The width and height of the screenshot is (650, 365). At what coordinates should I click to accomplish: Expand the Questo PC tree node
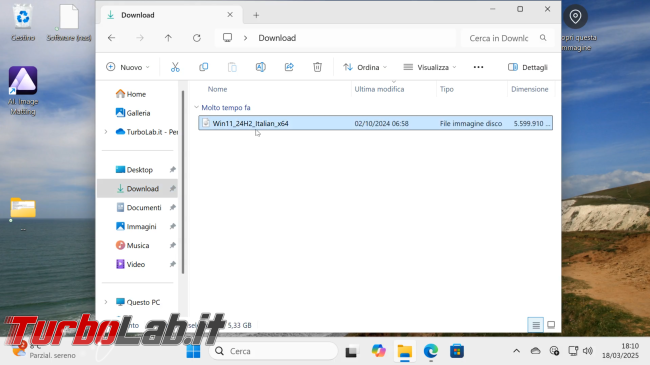coord(106,302)
